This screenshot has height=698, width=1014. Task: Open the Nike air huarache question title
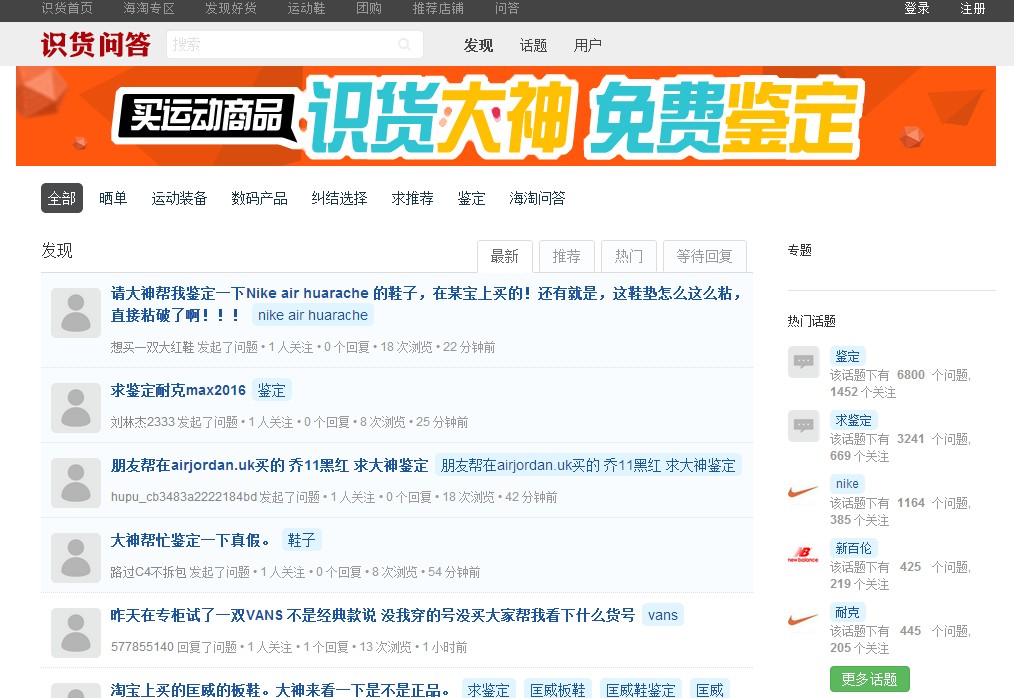[426, 304]
